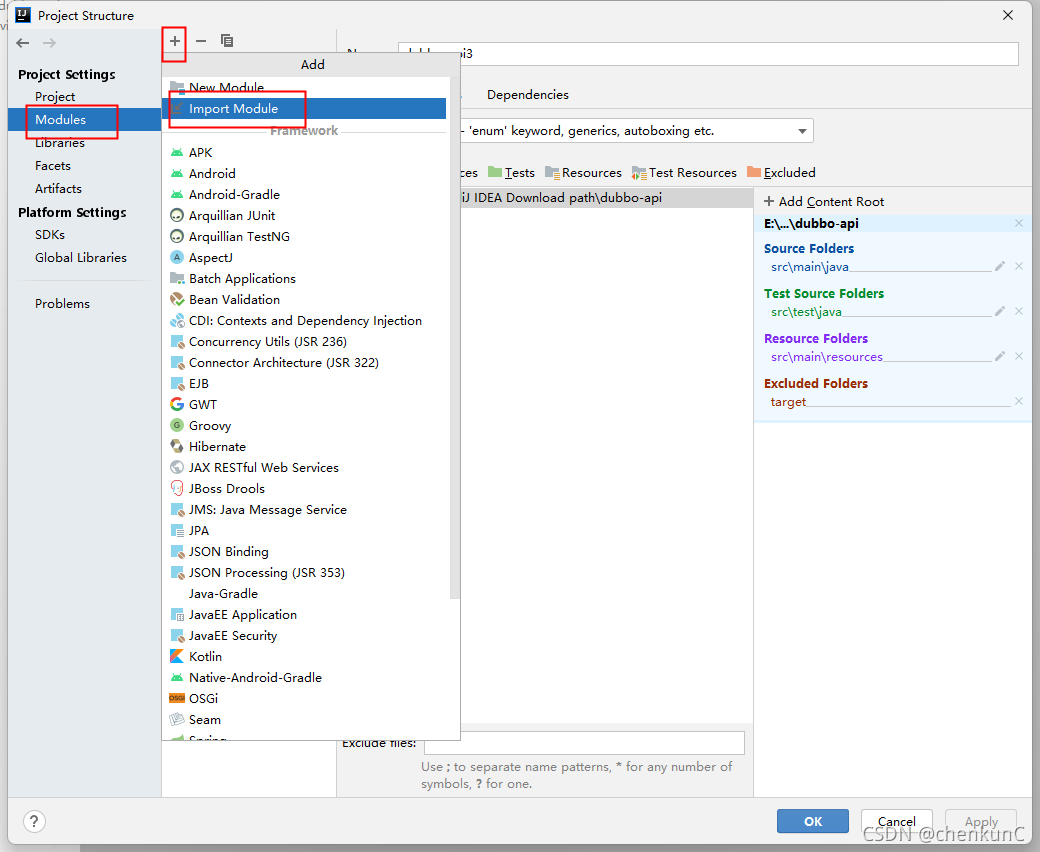Open the help question mark button
This screenshot has width=1040, height=852.
pos(34,822)
